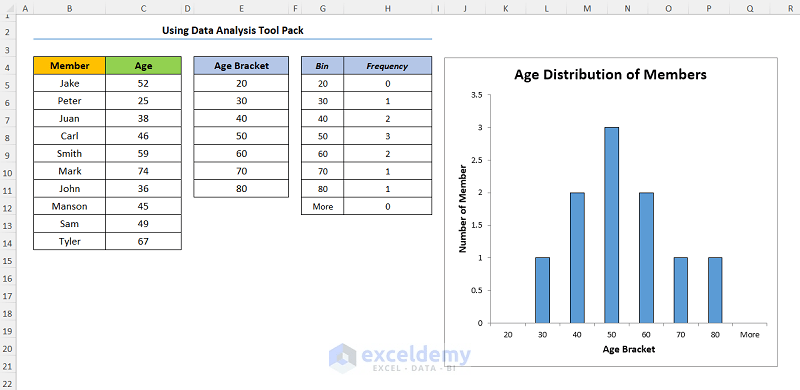Select the Bin header cell

(322, 66)
